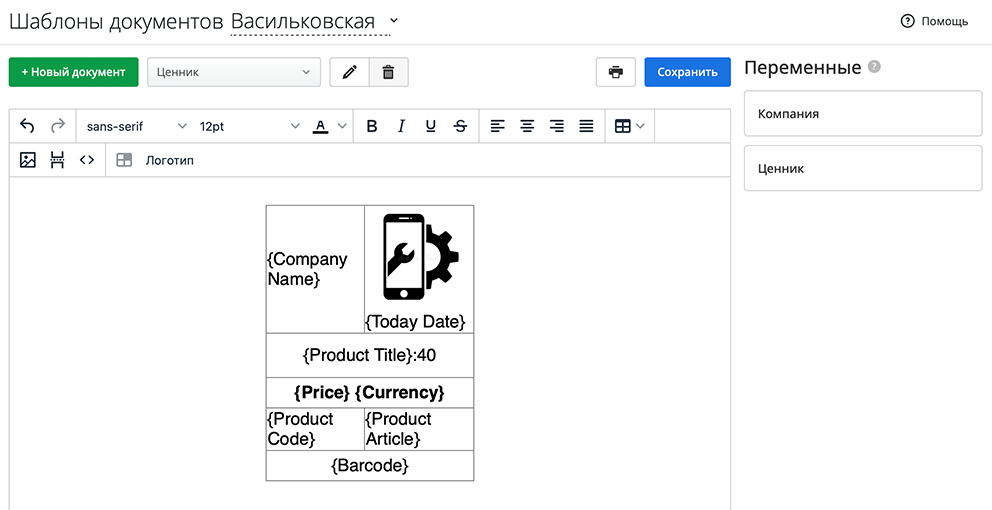This screenshot has height=510, width=992.
Task: Click the Новый документ button
Action: click(73, 72)
